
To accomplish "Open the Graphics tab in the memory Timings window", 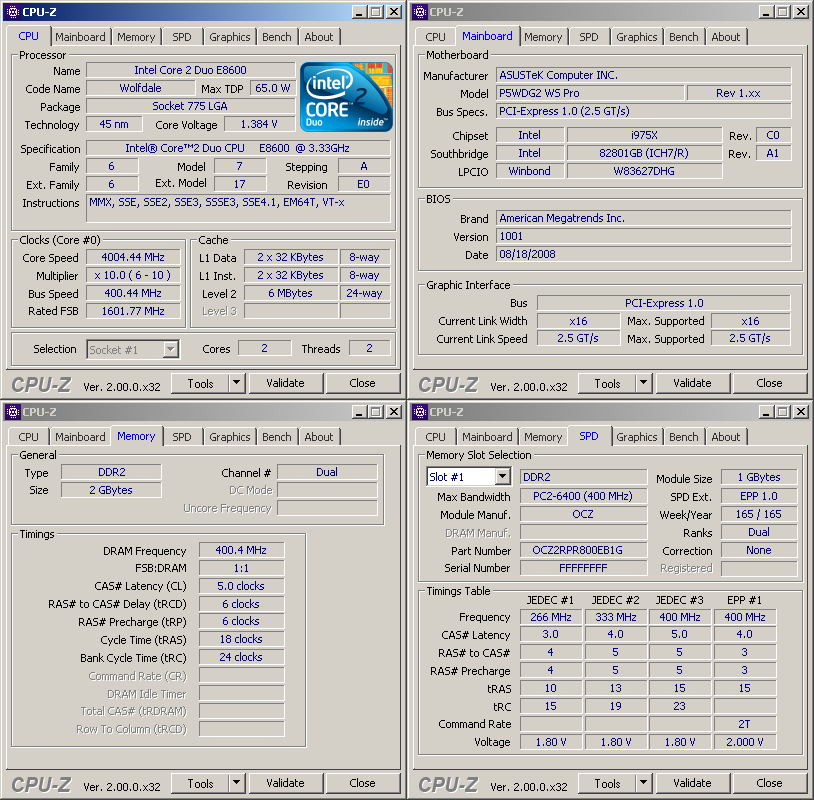I will point(229,437).
